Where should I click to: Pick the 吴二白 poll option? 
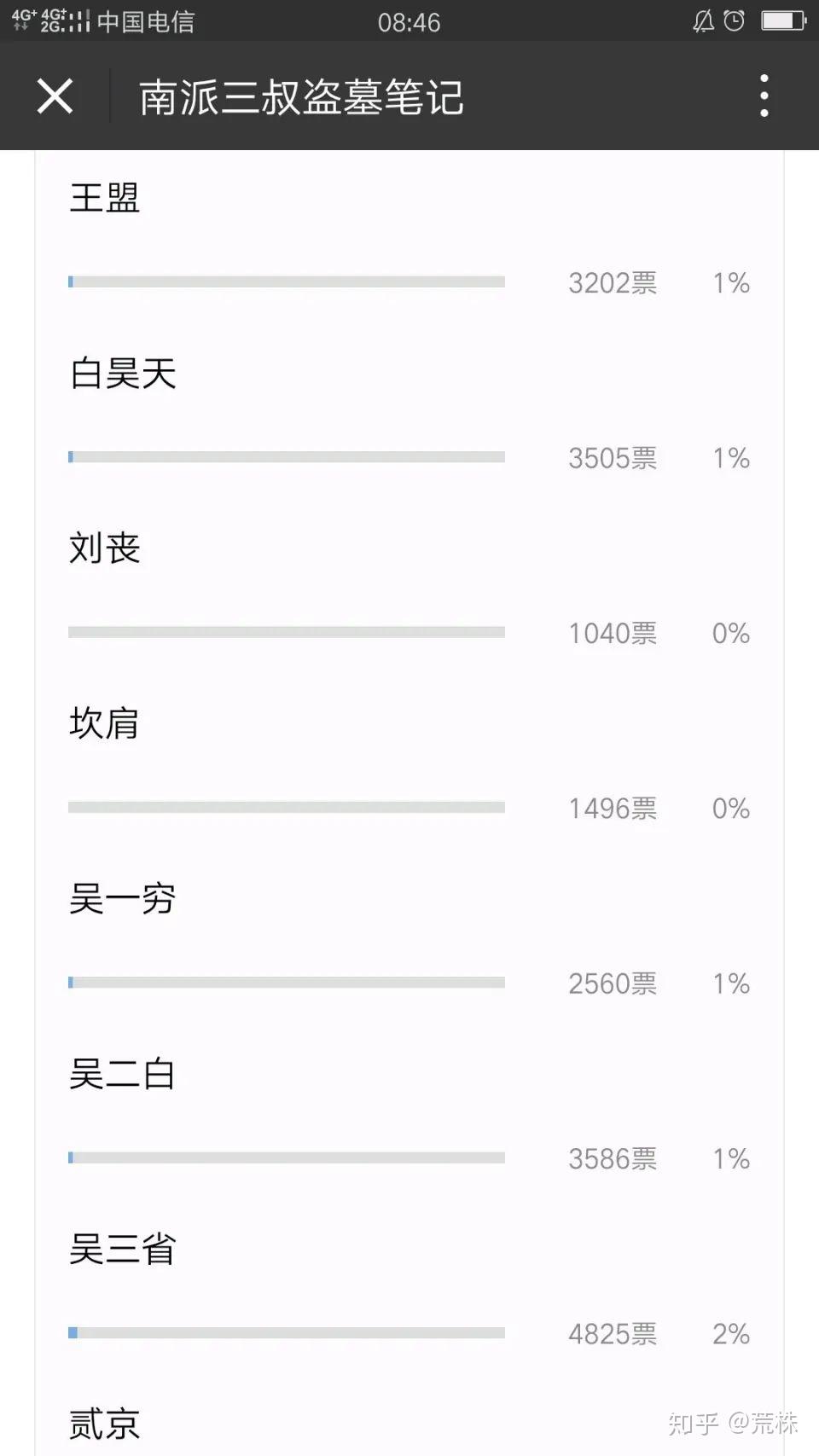123,1074
